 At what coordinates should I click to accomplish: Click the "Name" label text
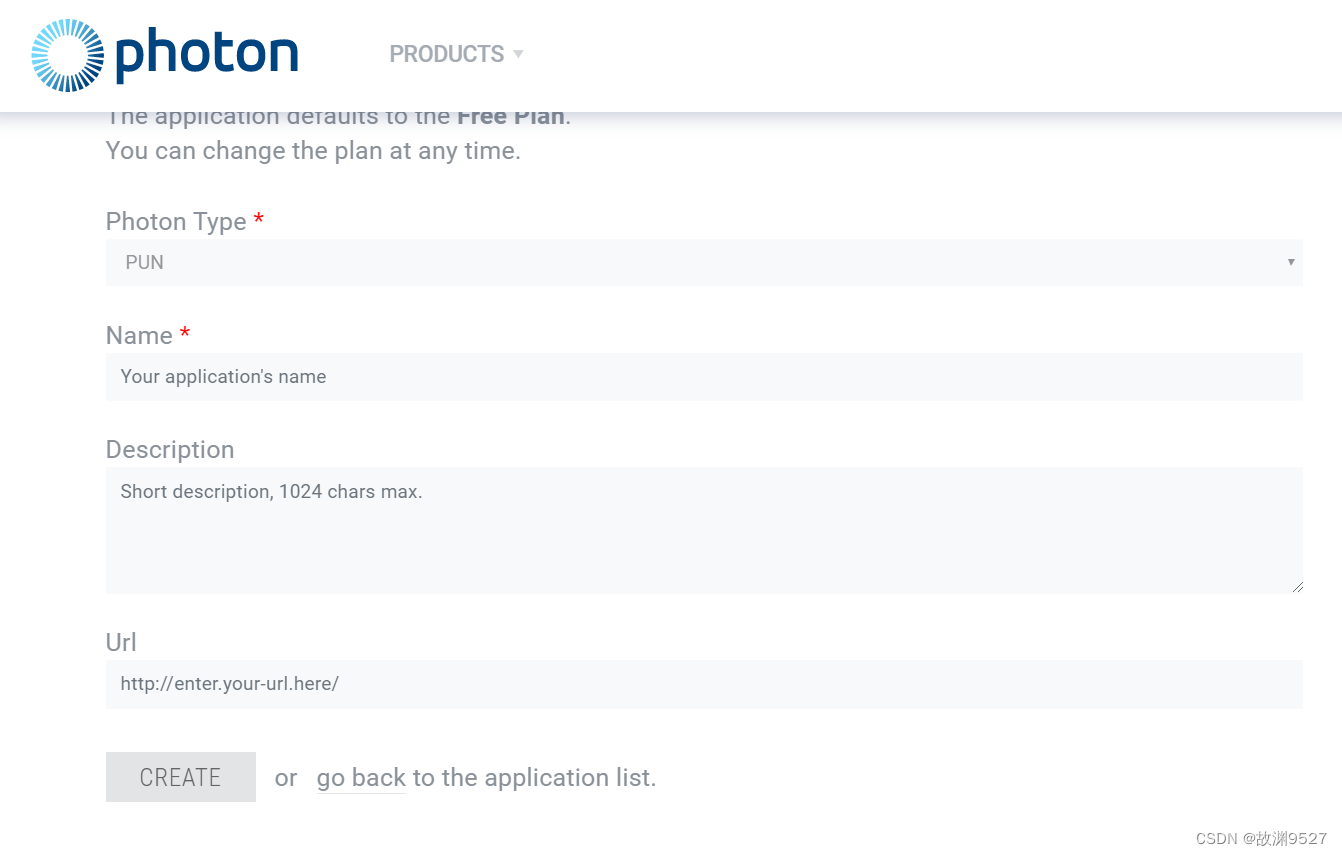[139, 336]
